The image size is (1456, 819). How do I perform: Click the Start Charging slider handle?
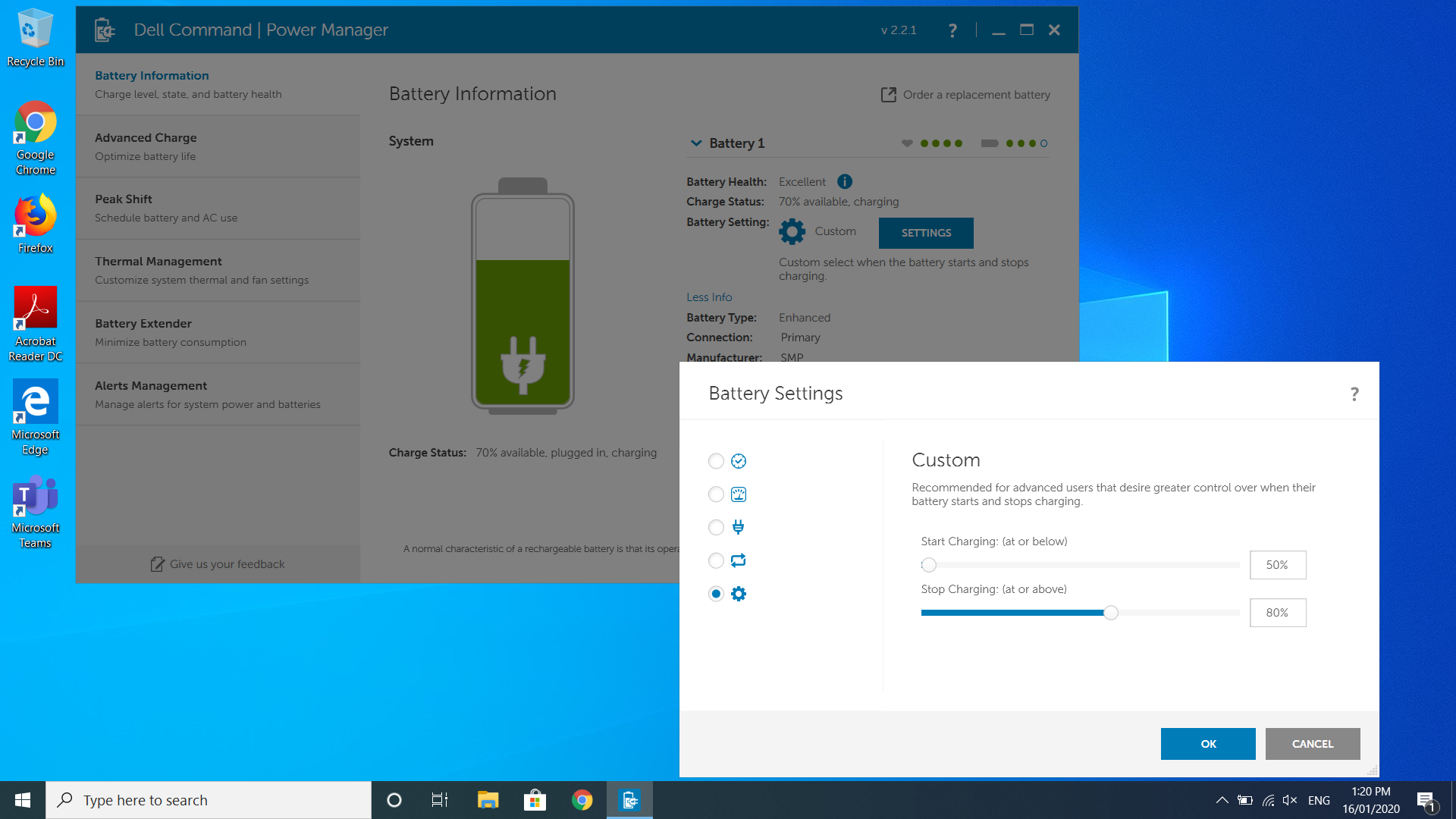[x=929, y=565]
